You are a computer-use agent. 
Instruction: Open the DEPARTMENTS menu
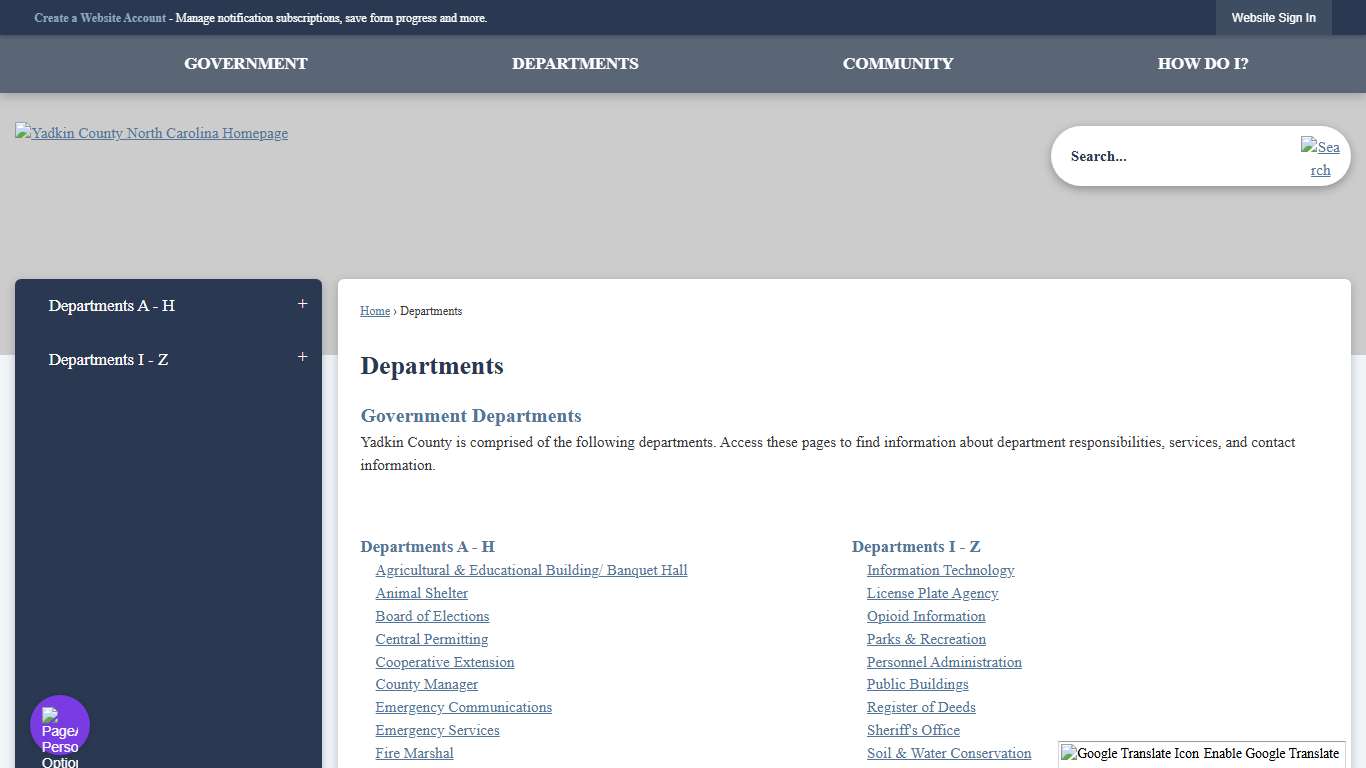coord(575,63)
